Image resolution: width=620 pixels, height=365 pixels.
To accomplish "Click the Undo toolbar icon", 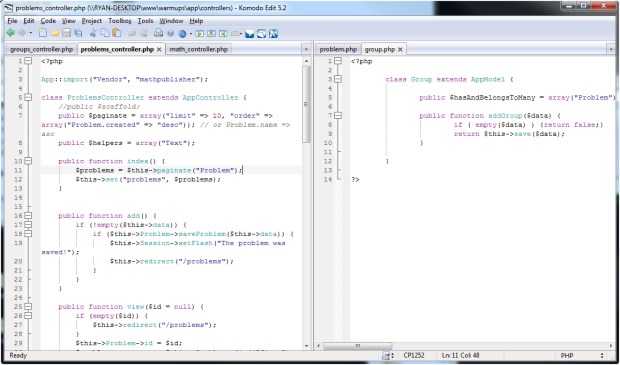I will pyautogui.click(x=132, y=33).
